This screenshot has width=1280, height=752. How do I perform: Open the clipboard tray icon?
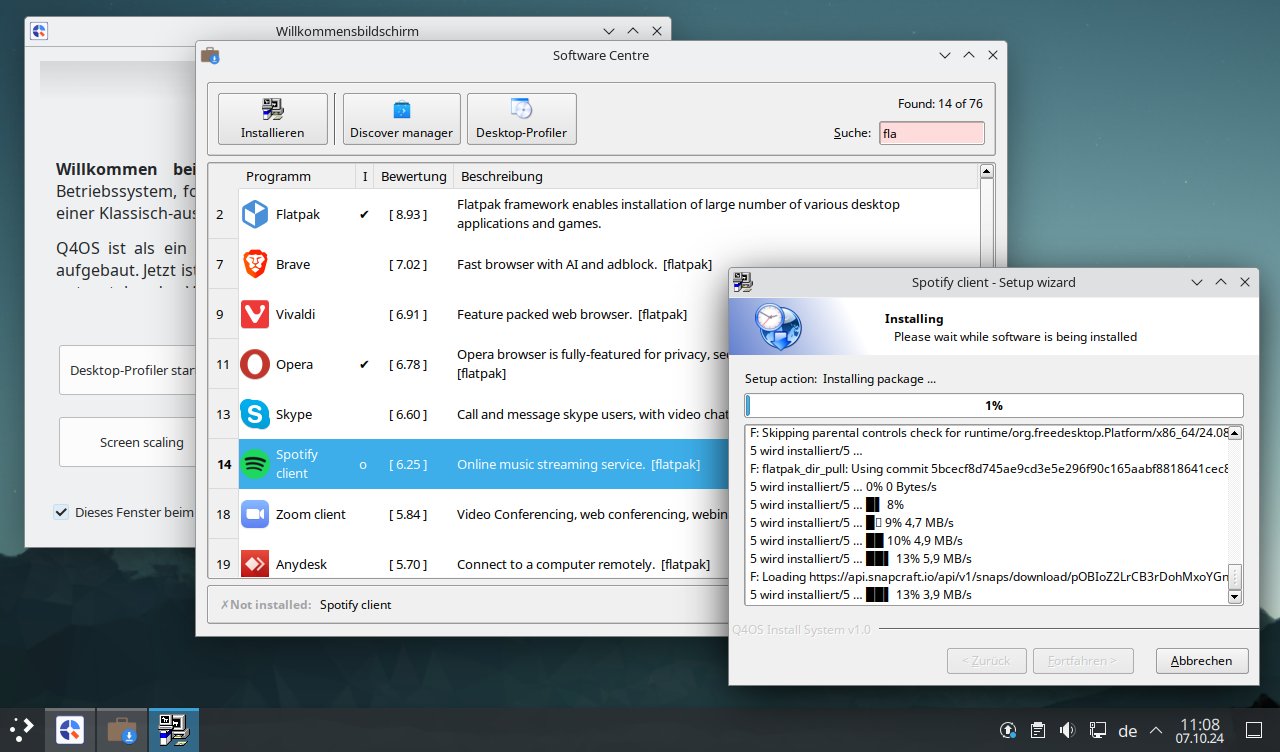(x=1039, y=730)
